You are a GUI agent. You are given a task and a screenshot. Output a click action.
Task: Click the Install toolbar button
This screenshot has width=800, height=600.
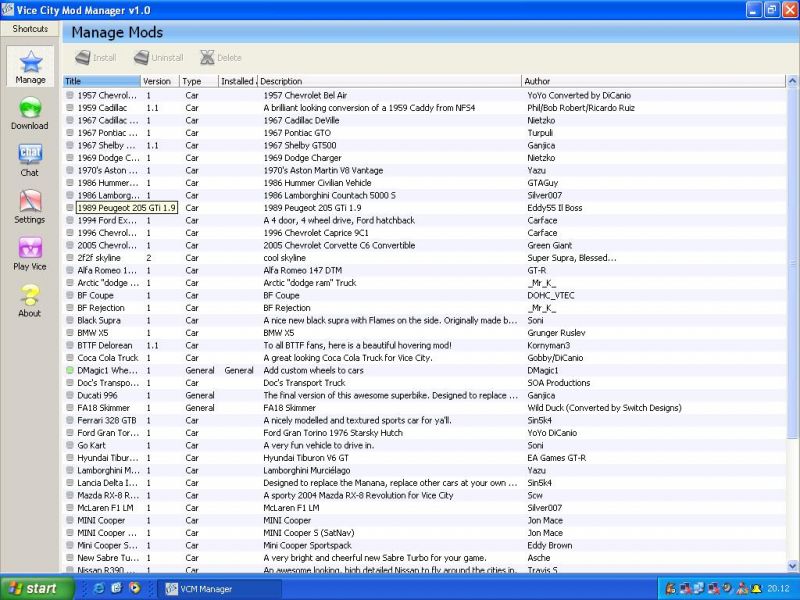coord(96,58)
